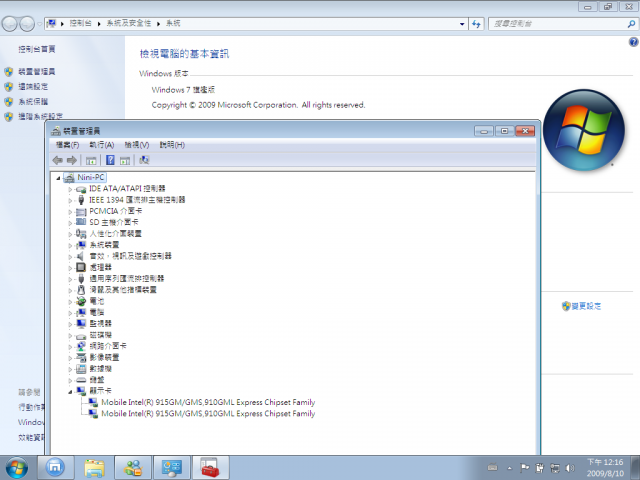Open the Start menu orb
The image size is (640, 480).
[x=17, y=468]
